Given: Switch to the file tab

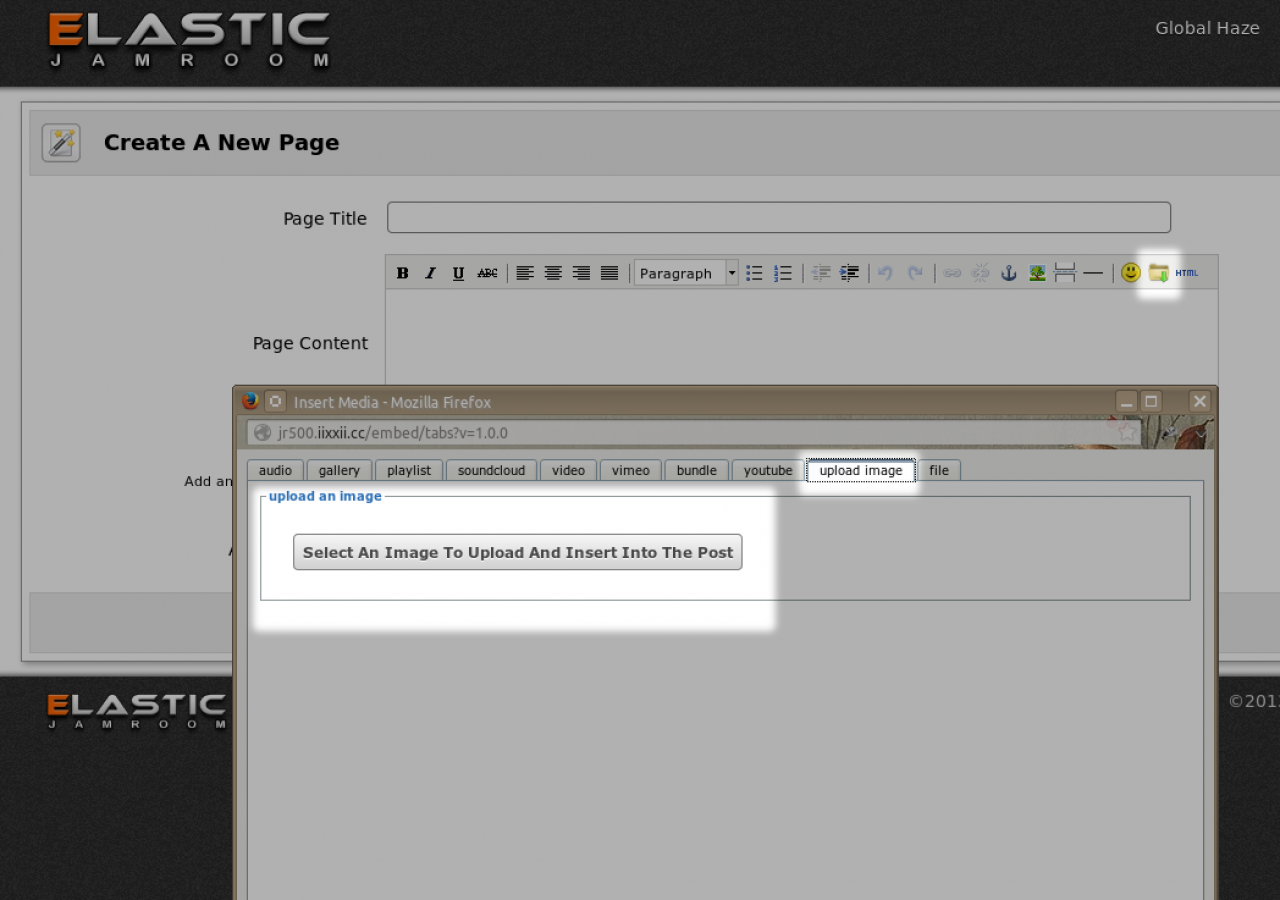Looking at the screenshot, I should coord(939,470).
